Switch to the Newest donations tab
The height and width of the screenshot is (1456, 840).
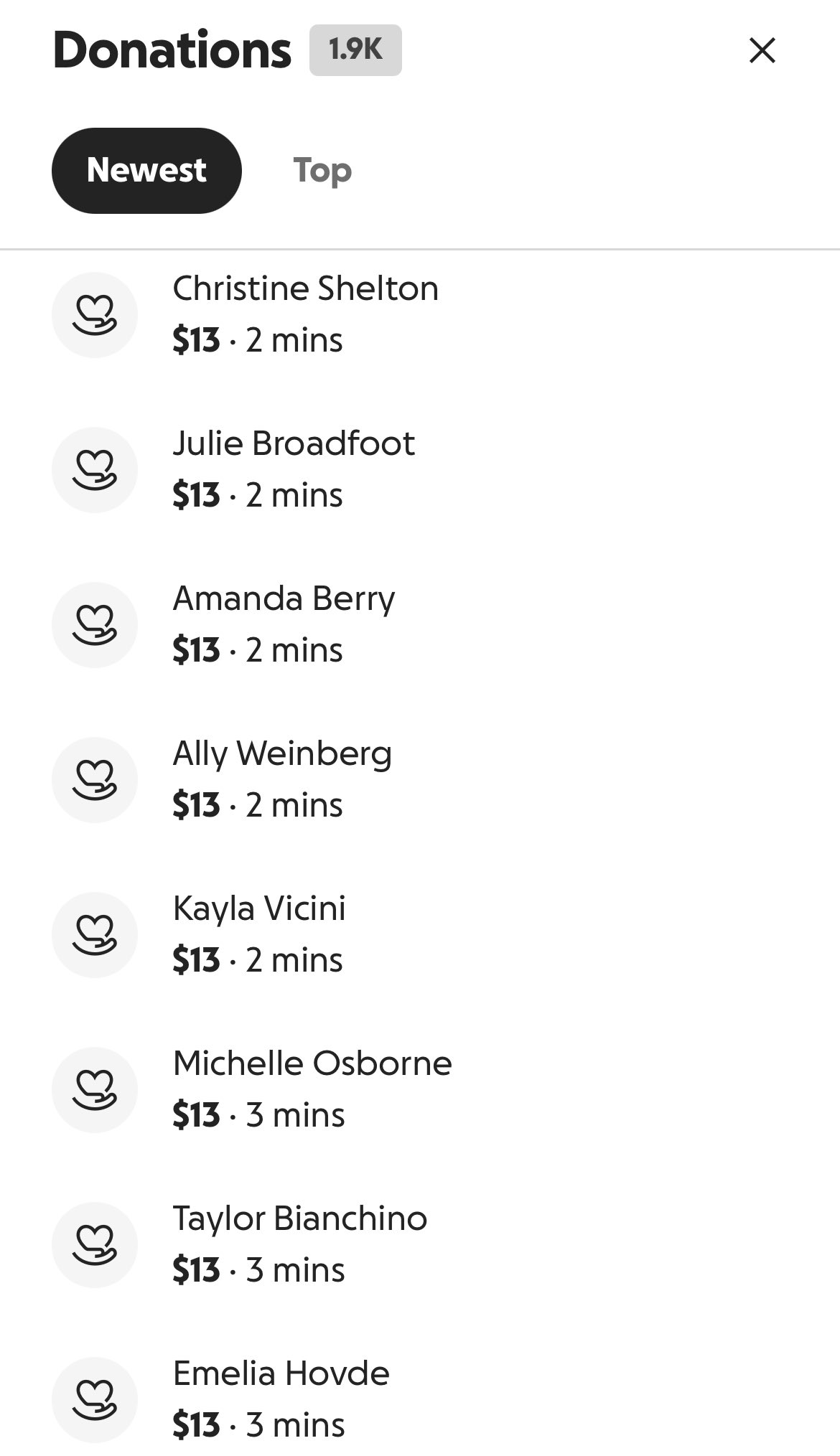[146, 171]
